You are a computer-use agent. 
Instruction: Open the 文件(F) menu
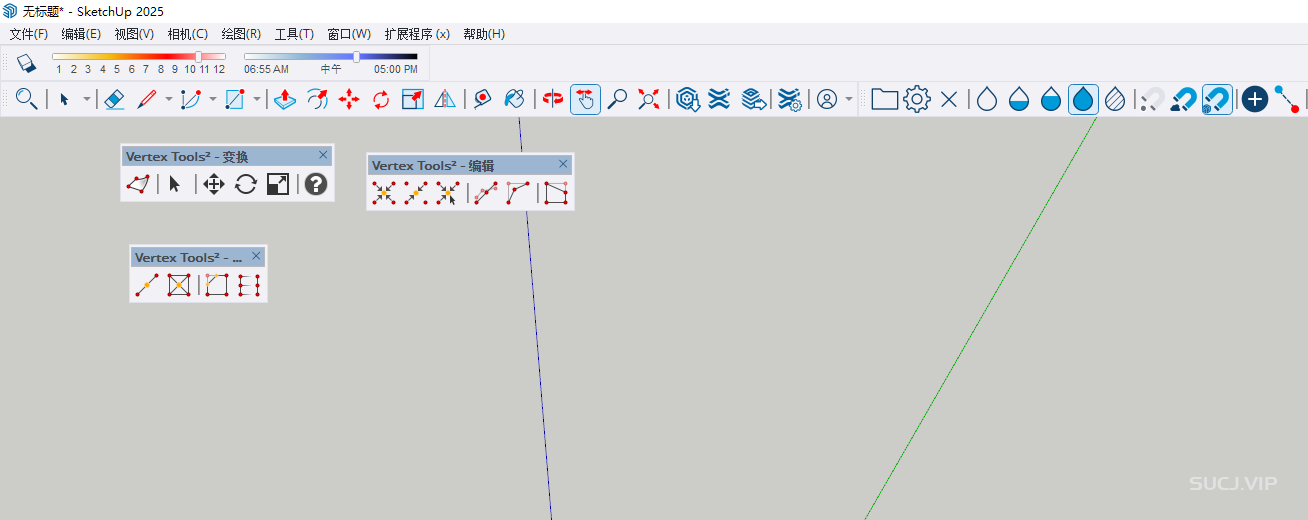[29, 33]
